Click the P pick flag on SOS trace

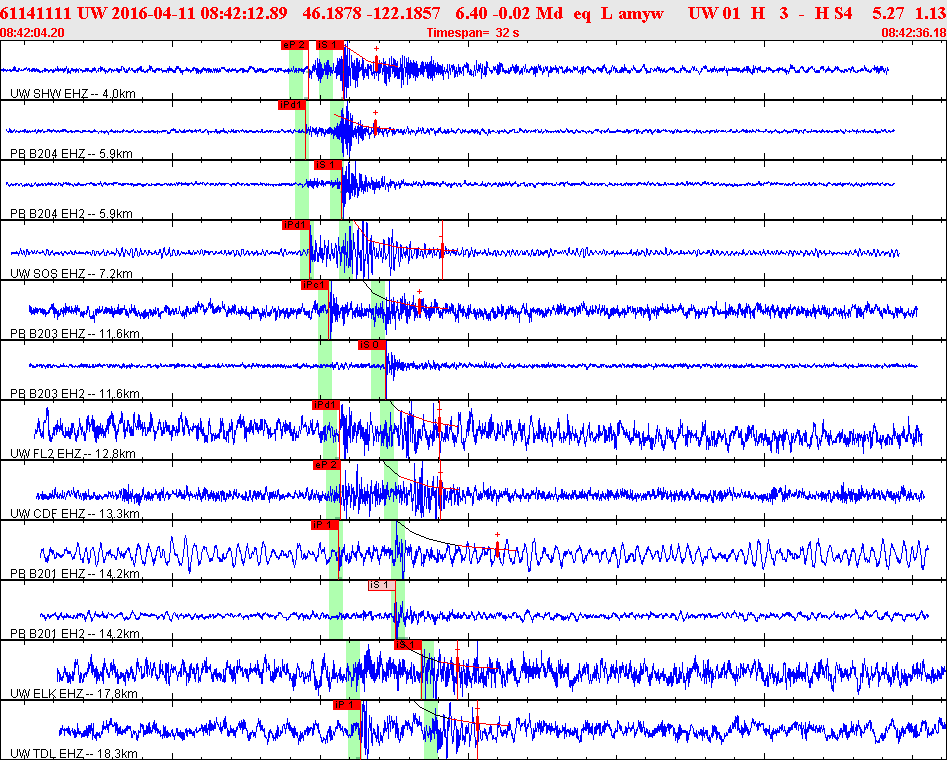(x=296, y=225)
